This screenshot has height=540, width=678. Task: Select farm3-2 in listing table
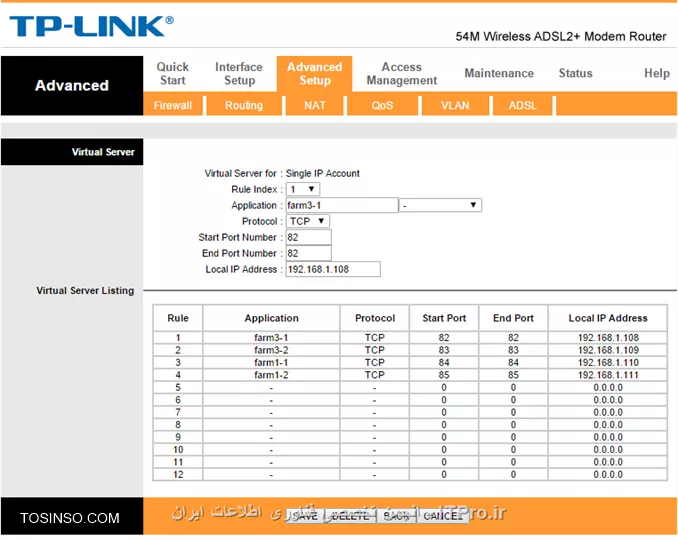(271, 350)
